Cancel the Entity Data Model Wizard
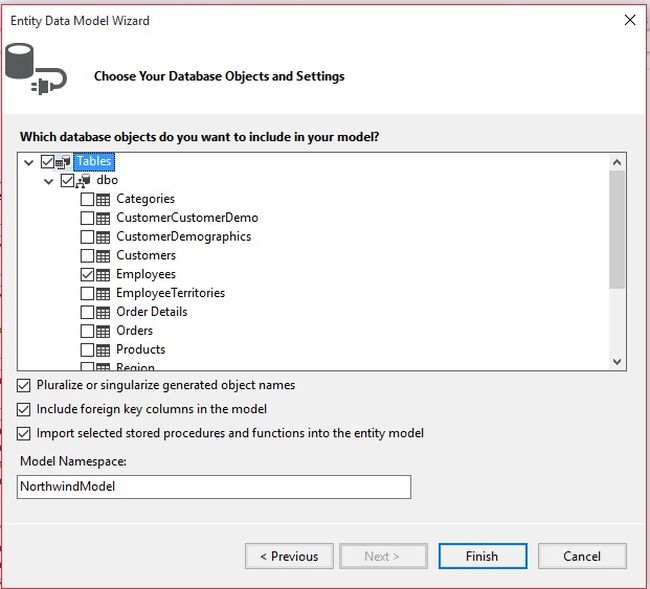 [x=582, y=556]
